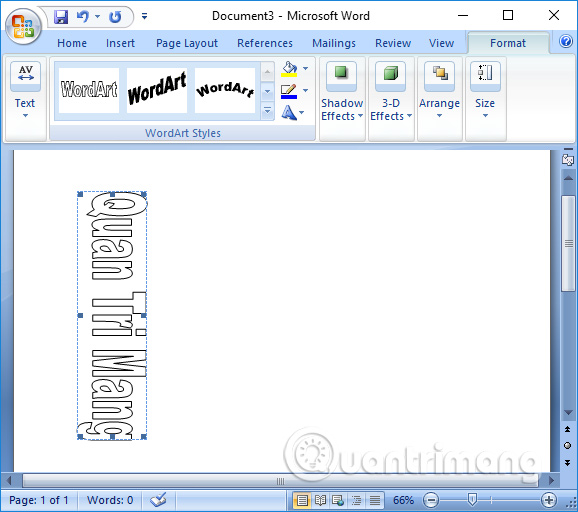Screen dimensions: 578x512
Task: Open the Page Layout tab
Action: pyautogui.click(x=187, y=43)
